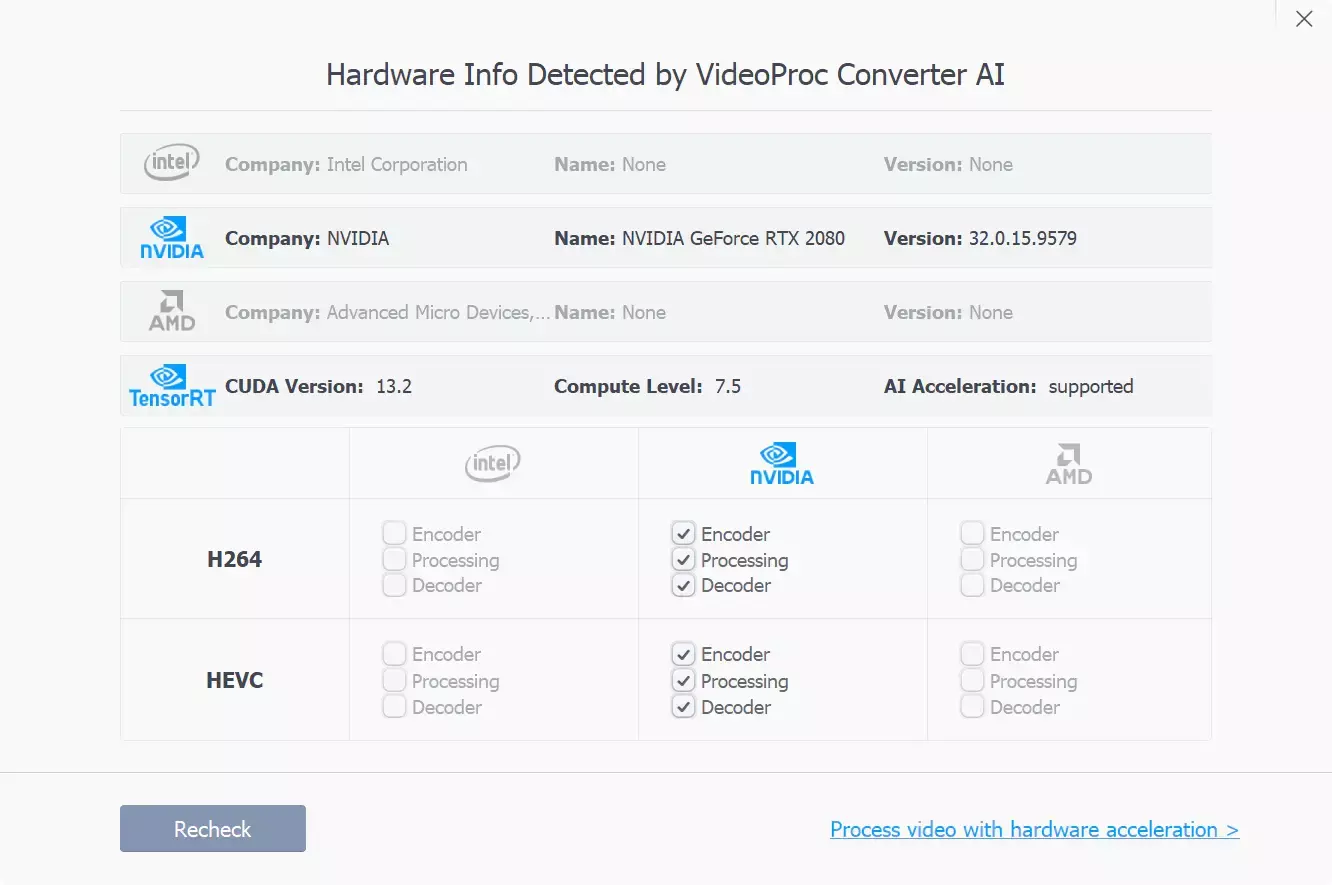The height and width of the screenshot is (885, 1332).
Task: Check the AMD HEVC Decoder checkbox
Action: tap(972, 707)
